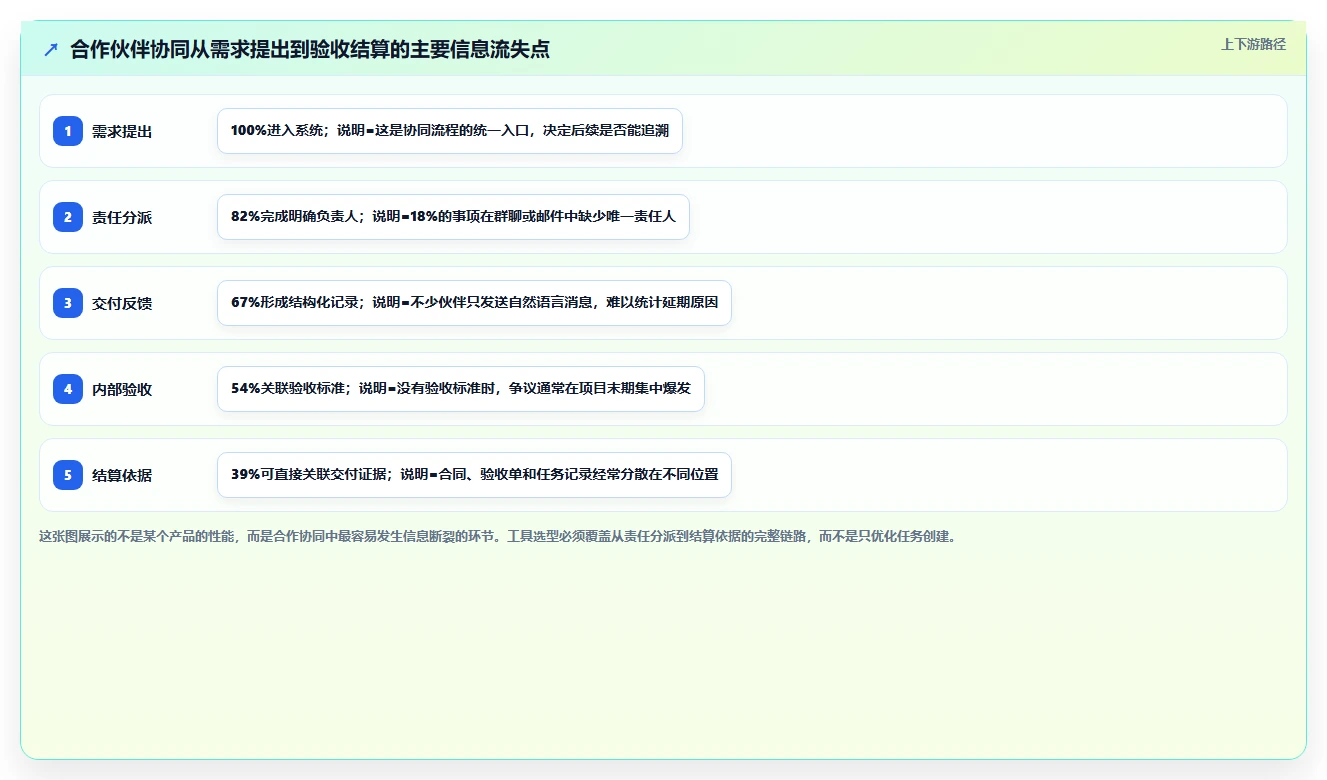Click the chart title 合作伙伴协同从需求提出到验收结算

pyautogui.click(x=310, y=50)
